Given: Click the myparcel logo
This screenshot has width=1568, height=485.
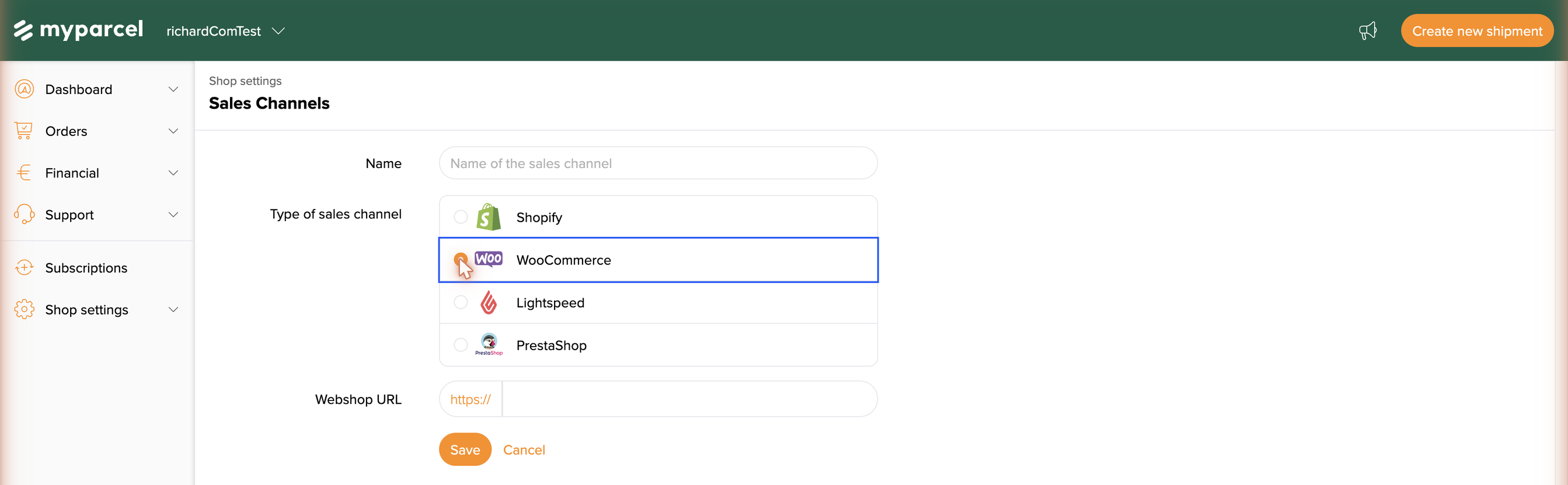Looking at the screenshot, I should (x=79, y=30).
